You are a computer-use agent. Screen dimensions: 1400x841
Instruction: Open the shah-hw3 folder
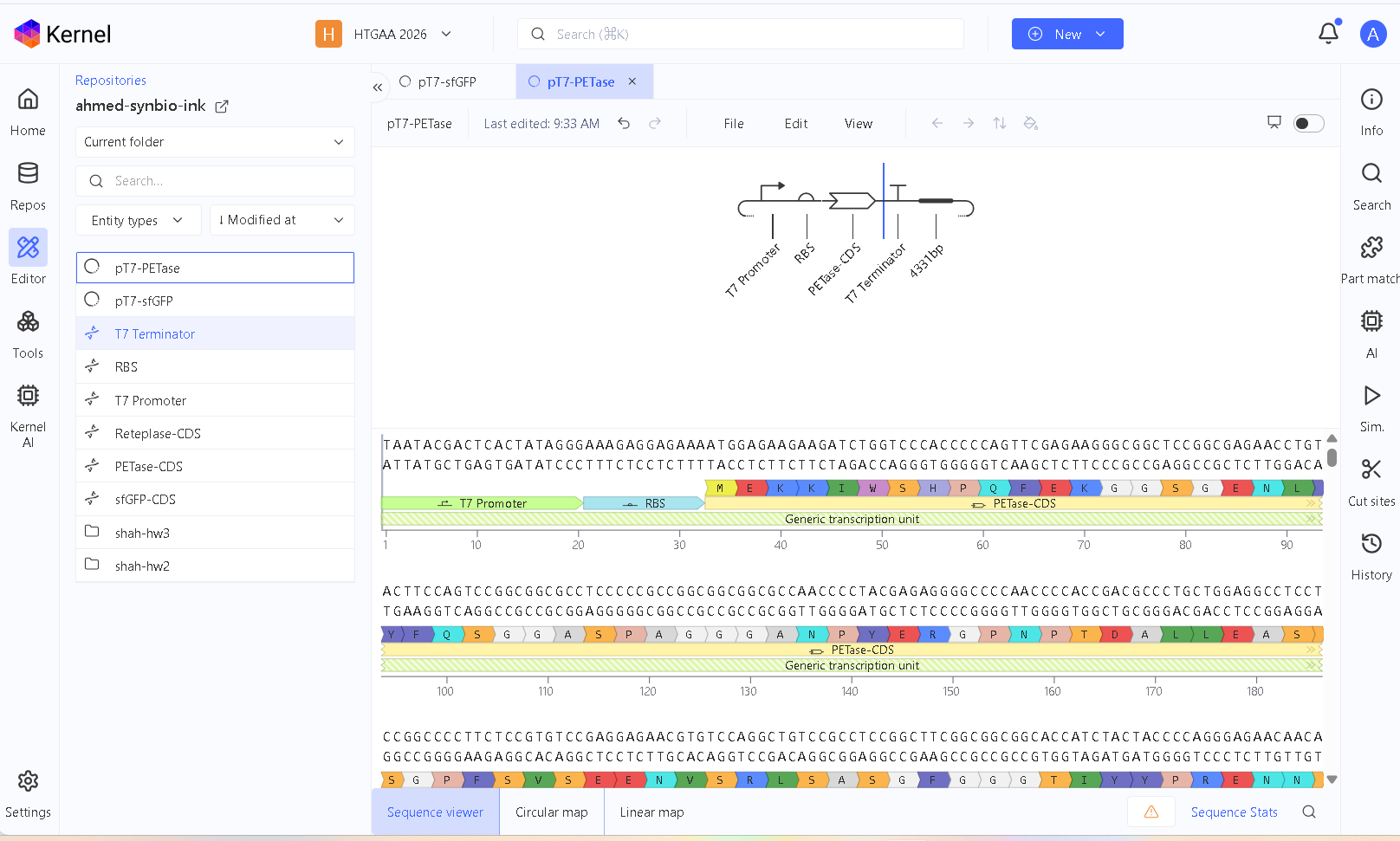pyautogui.click(x=215, y=533)
